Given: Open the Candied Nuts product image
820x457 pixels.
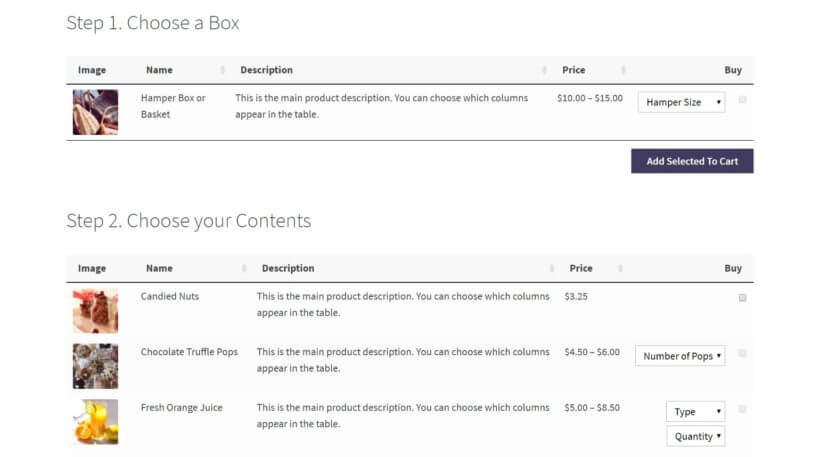Looking at the screenshot, I should pos(95,311).
